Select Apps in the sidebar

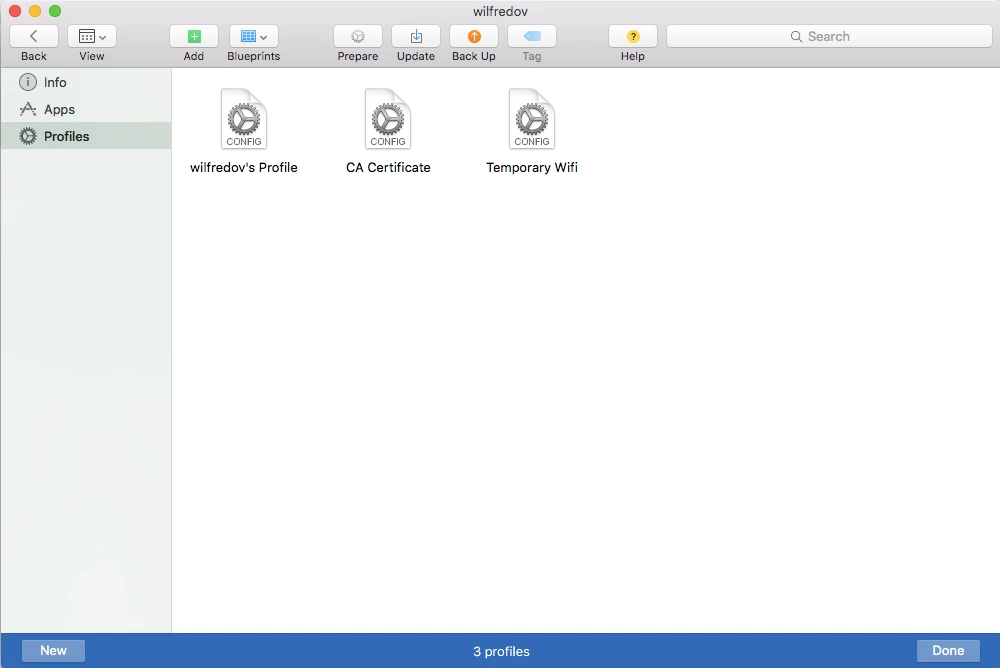[x=86, y=109]
